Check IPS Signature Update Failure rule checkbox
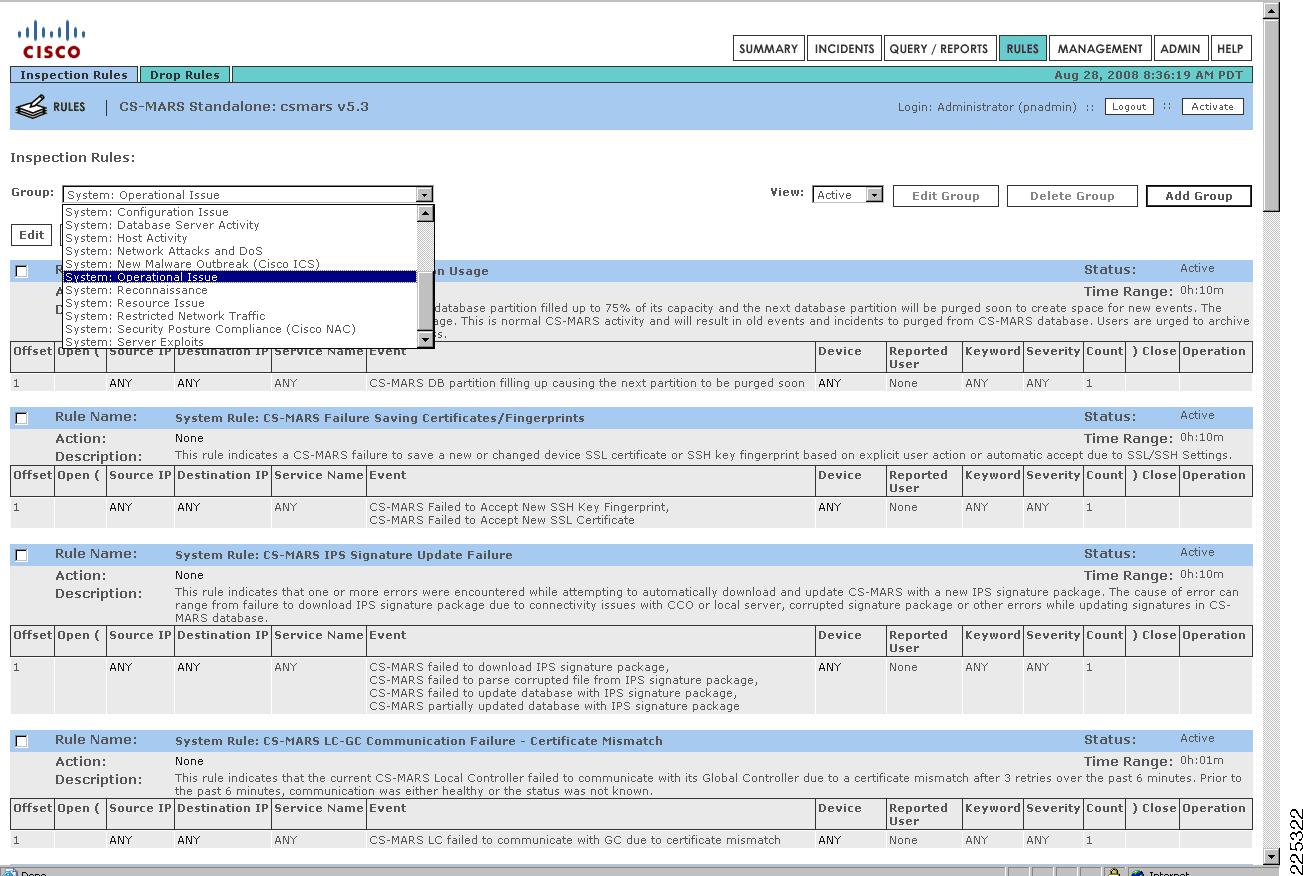Viewport: 1303px width, 876px height. coord(21,555)
